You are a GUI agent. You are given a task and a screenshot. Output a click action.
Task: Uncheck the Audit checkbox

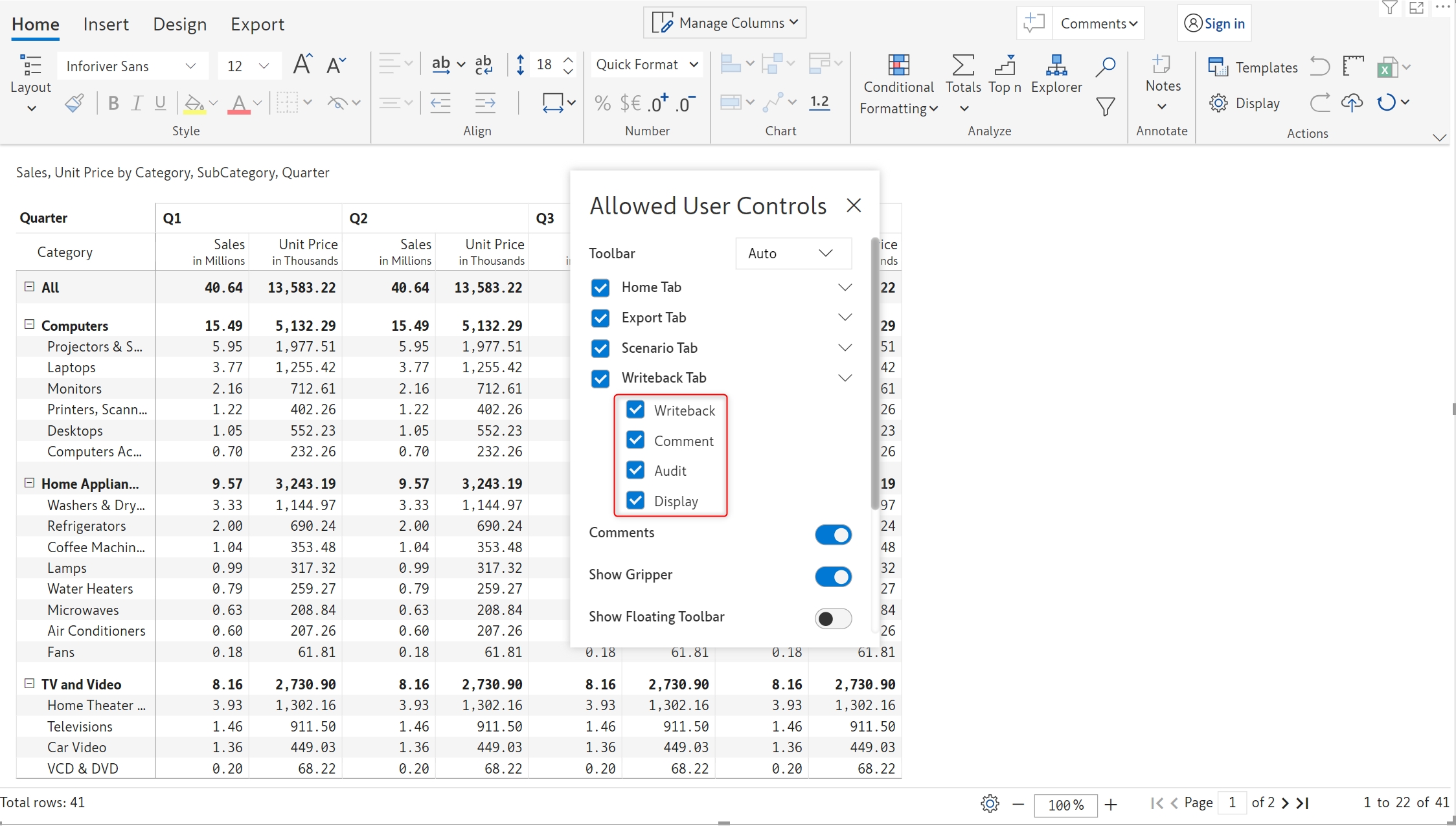point(635,471)
